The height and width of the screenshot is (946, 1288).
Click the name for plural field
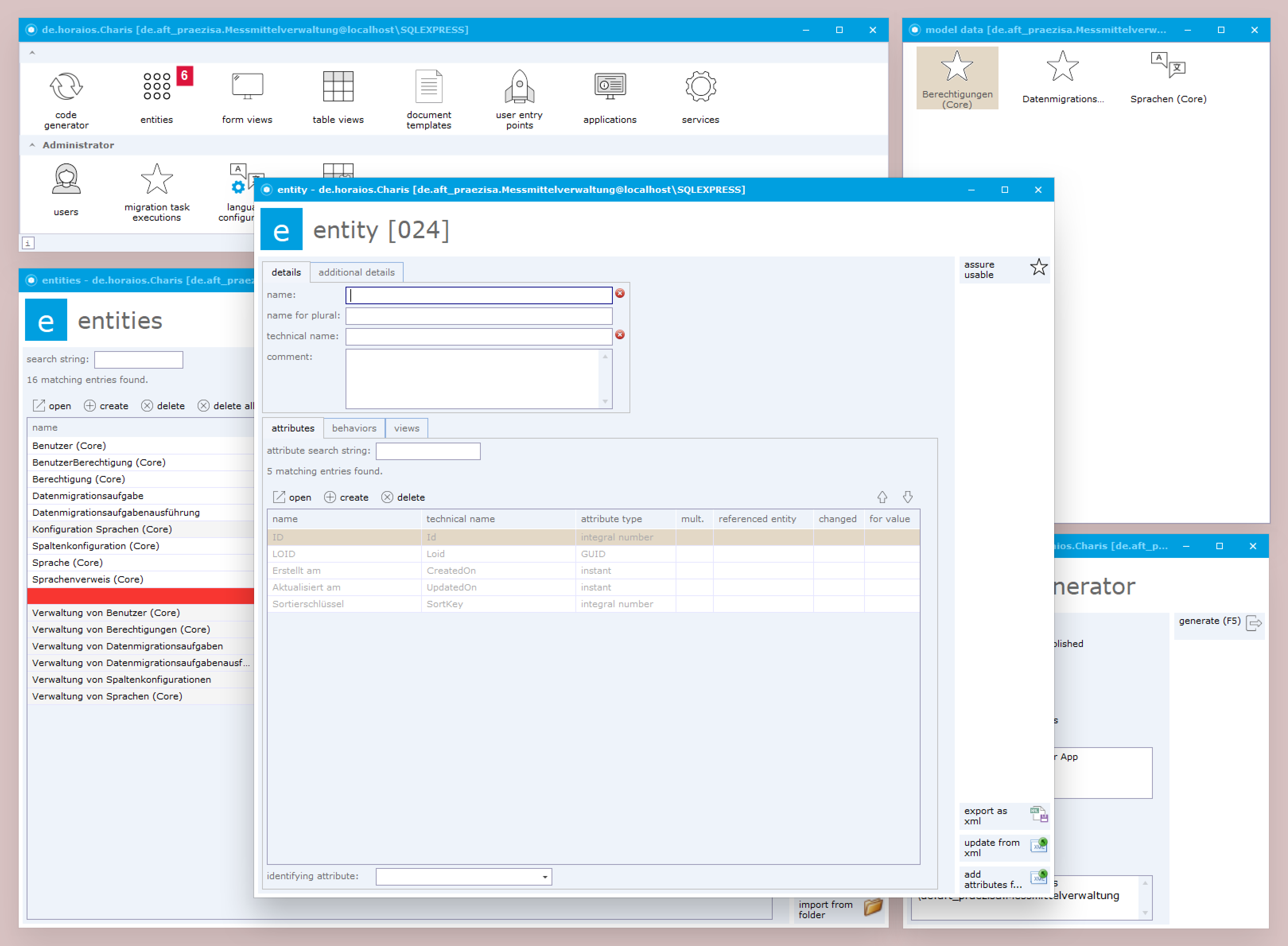(479, 315)
